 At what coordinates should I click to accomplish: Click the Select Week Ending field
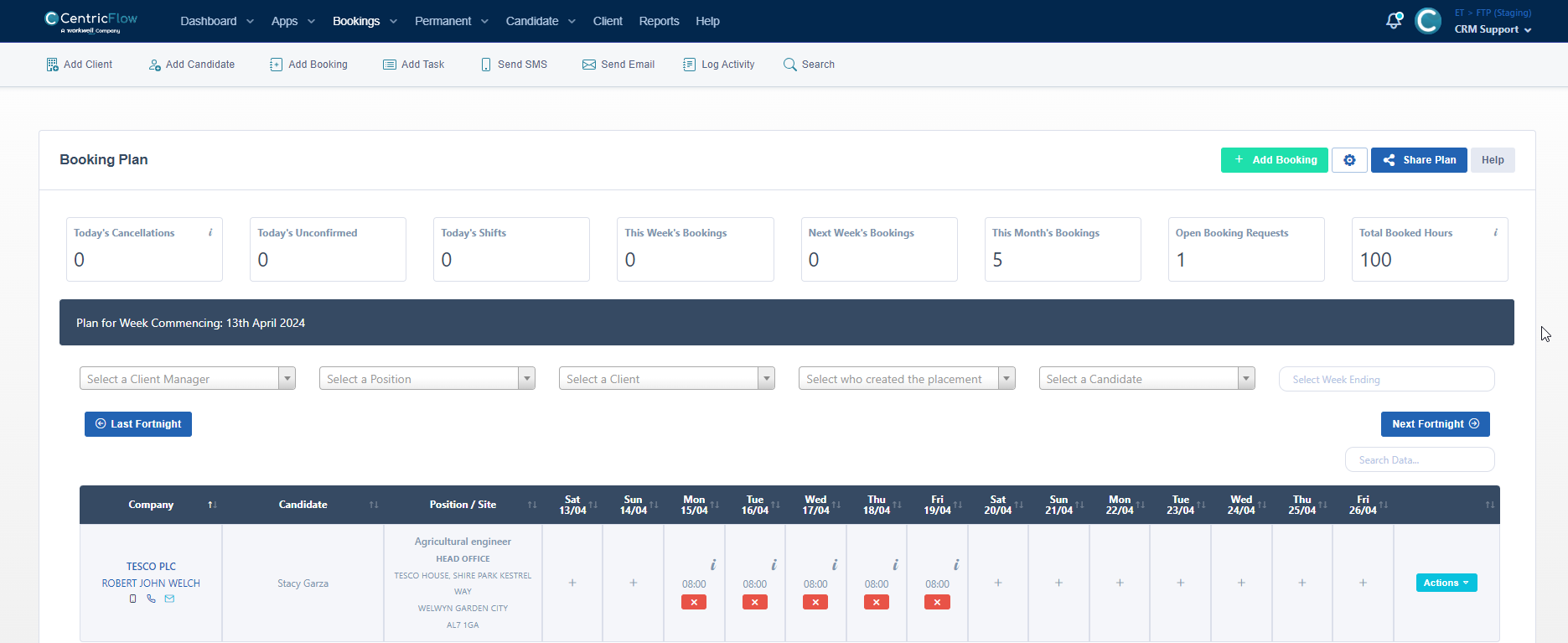(1387, 379)
